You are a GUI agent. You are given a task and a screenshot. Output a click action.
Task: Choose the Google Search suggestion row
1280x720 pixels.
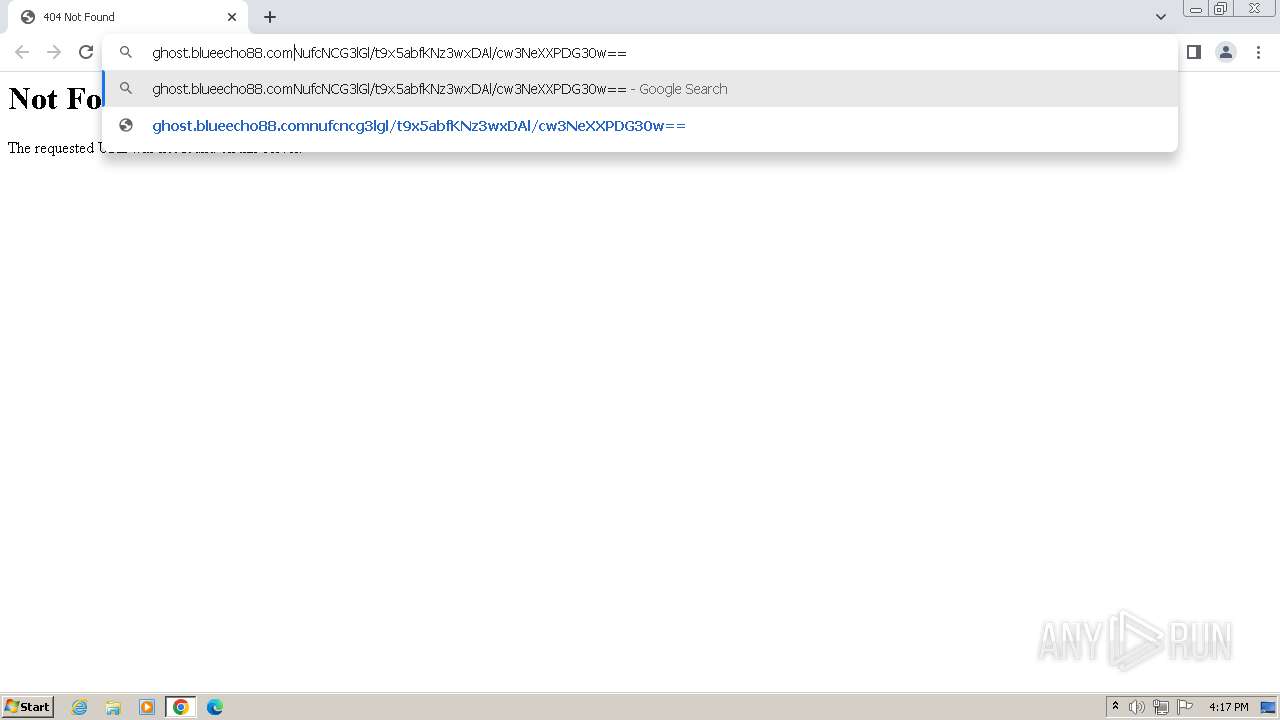(x=640, y=89)
